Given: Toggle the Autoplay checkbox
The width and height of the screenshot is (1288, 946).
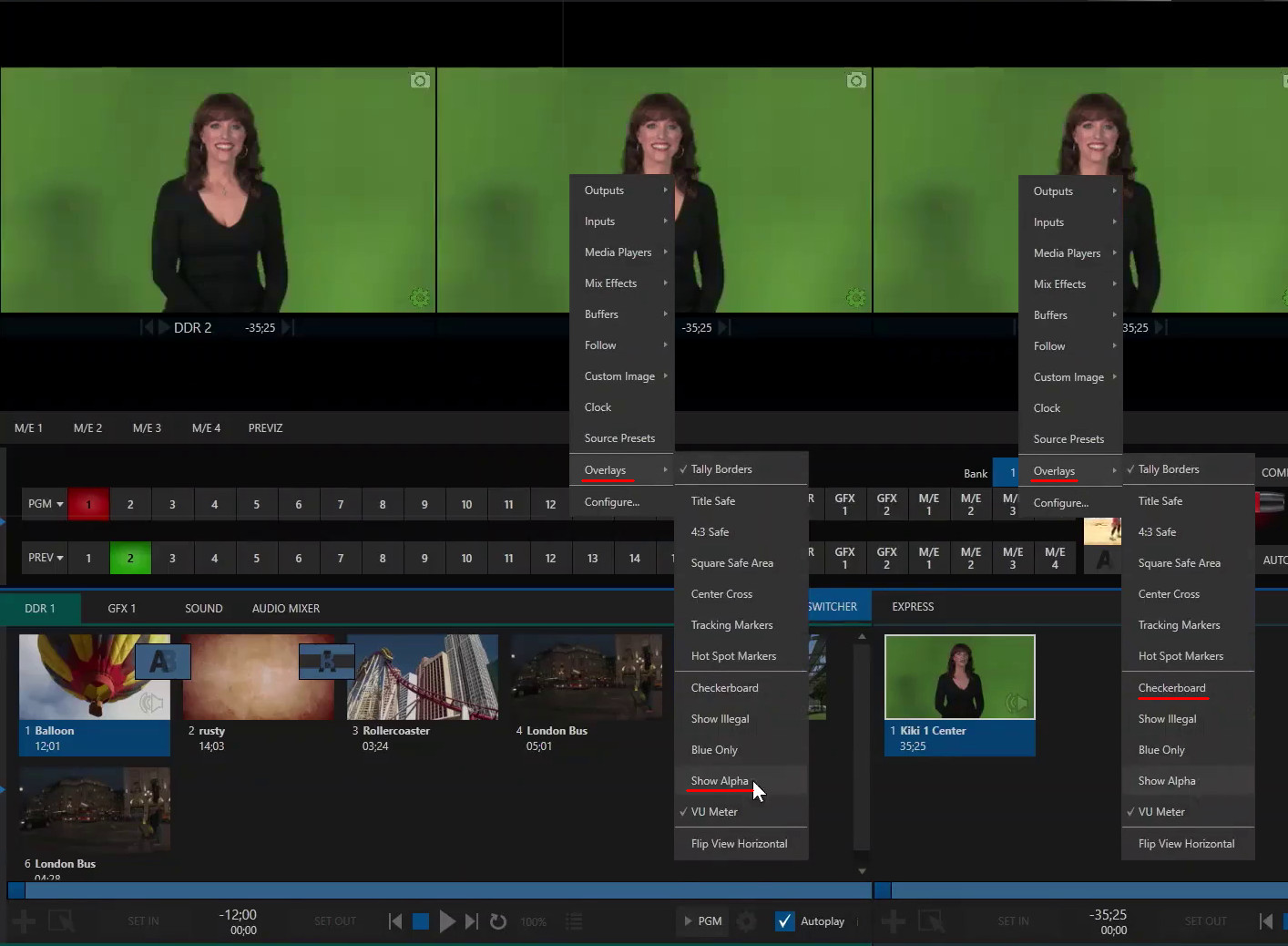Looking at the screenshot, I should click(784, 921).
